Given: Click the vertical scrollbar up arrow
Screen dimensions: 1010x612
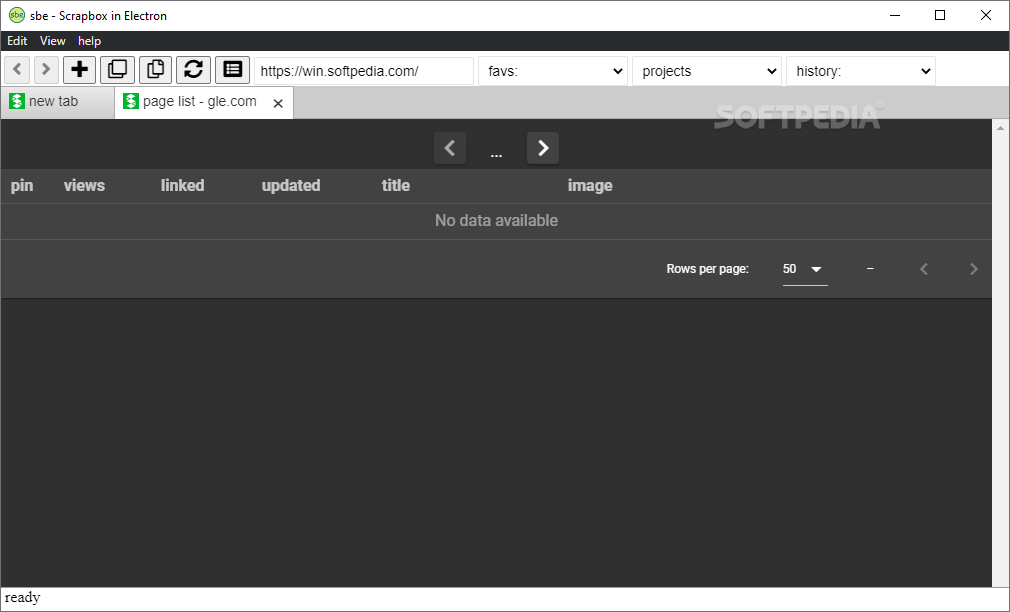Looking at the screenshot, I should pyautogui.click(x=1000, y=128).
